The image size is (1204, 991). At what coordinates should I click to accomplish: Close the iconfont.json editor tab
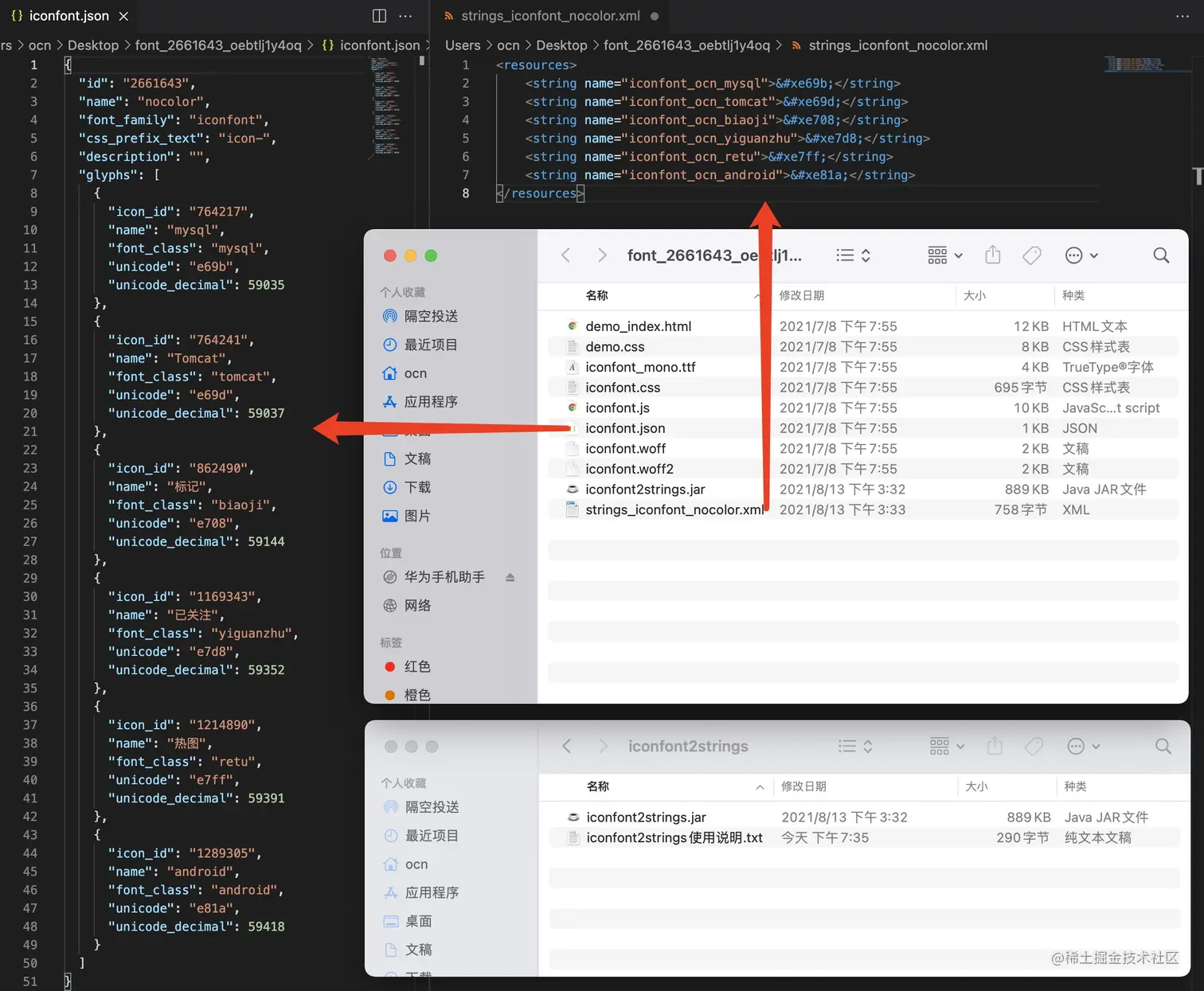123,16
